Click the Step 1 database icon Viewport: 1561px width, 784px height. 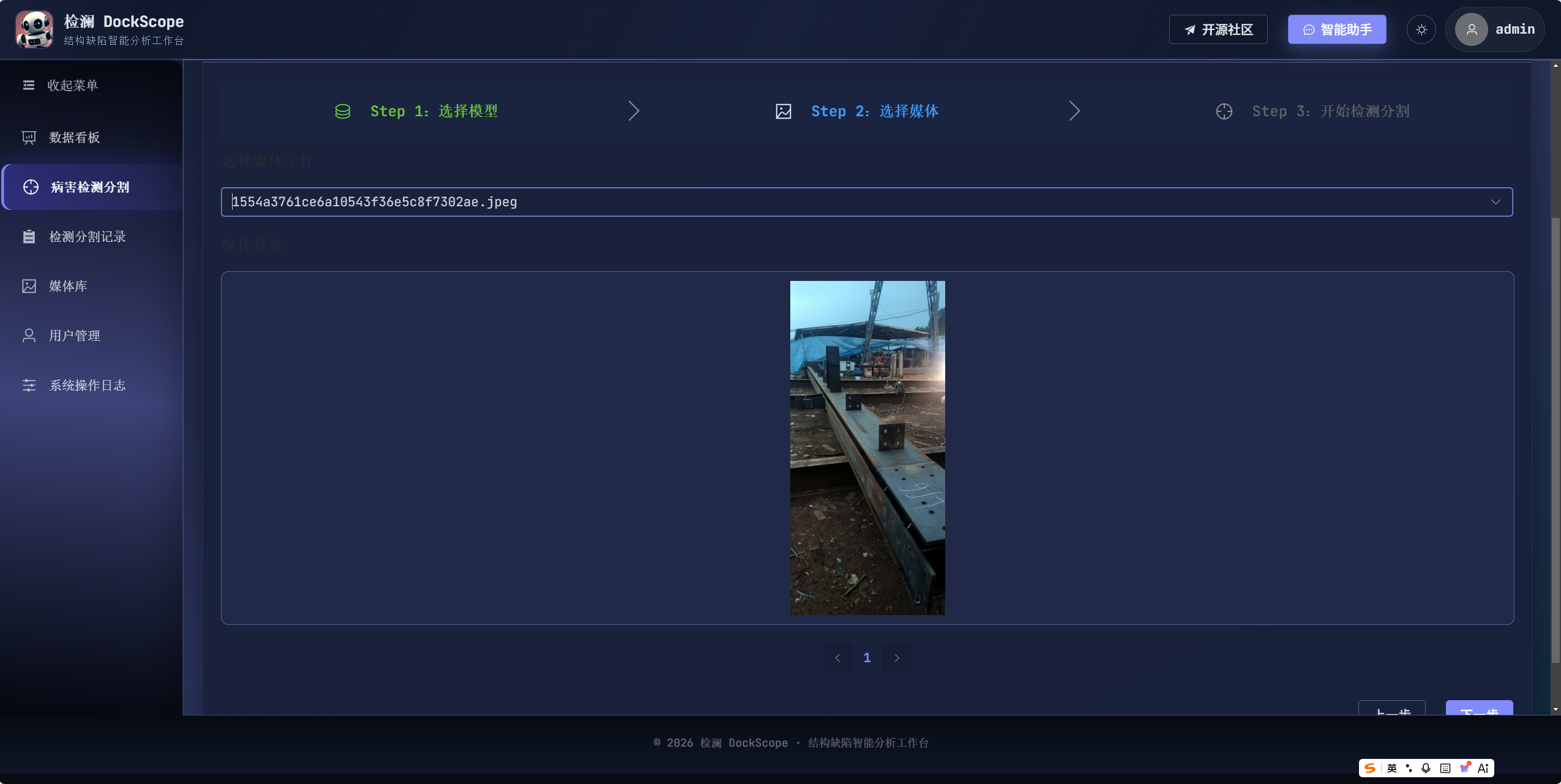point(343,111)
